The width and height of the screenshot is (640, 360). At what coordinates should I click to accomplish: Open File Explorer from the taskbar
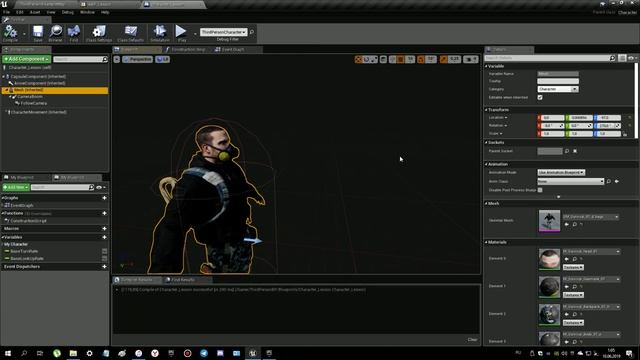(73, 353)
